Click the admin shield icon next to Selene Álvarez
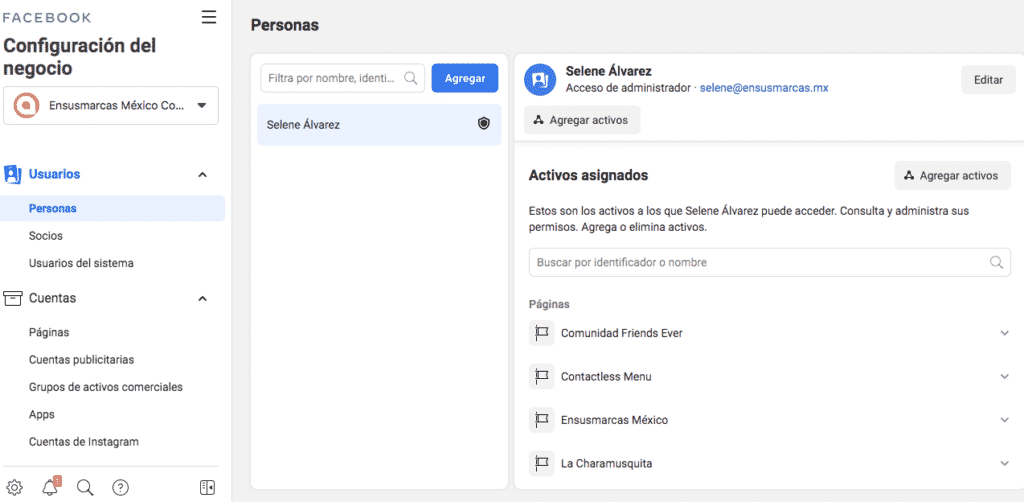1024x502 pixels. pos(483,123)
